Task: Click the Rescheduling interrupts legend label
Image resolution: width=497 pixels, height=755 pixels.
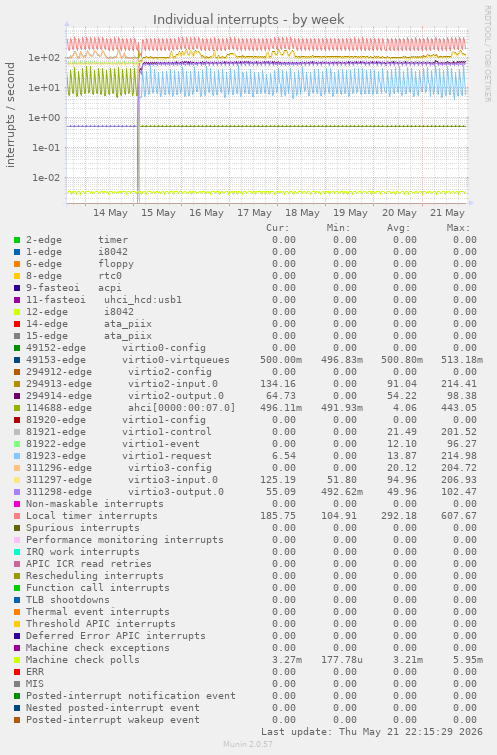Action: [x=94, y=576]
